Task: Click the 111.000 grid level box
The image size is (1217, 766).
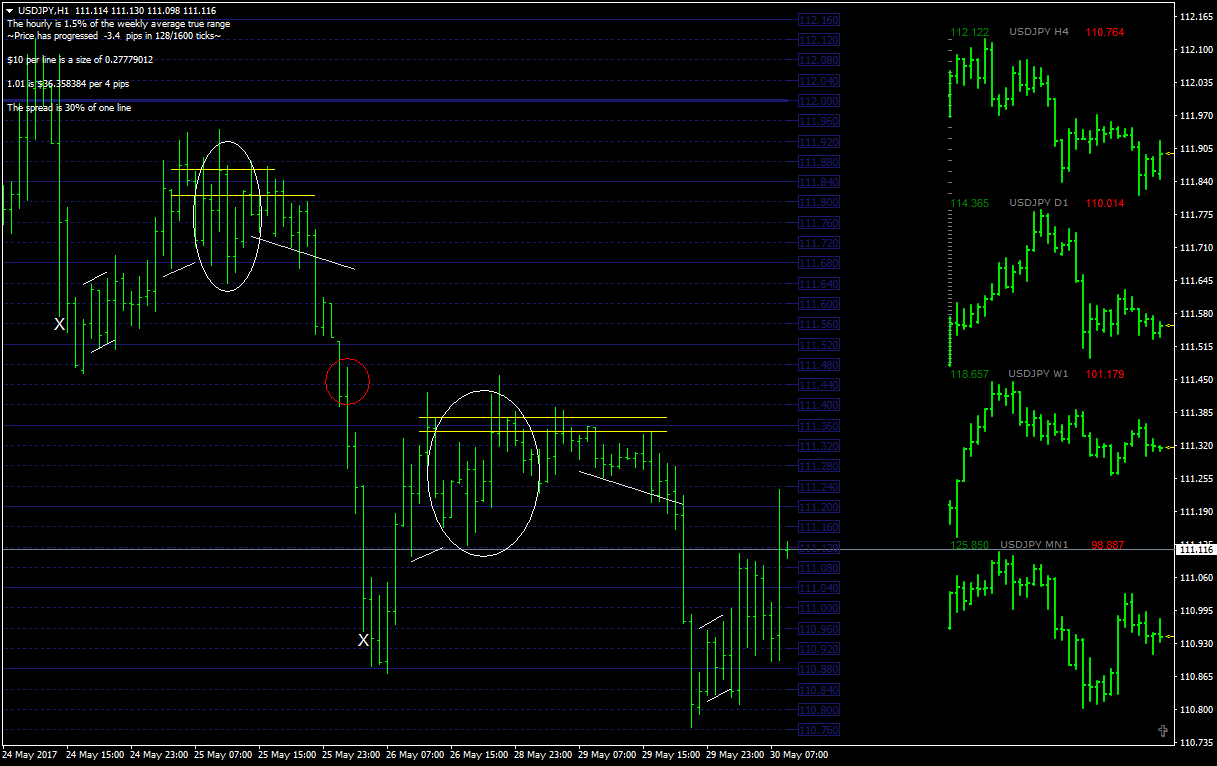Action: tap(820, 608)
